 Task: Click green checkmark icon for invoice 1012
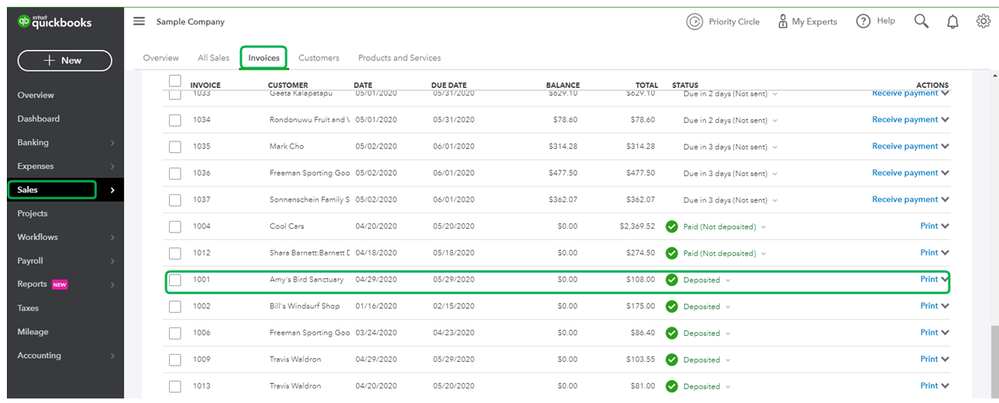(672, 253)
